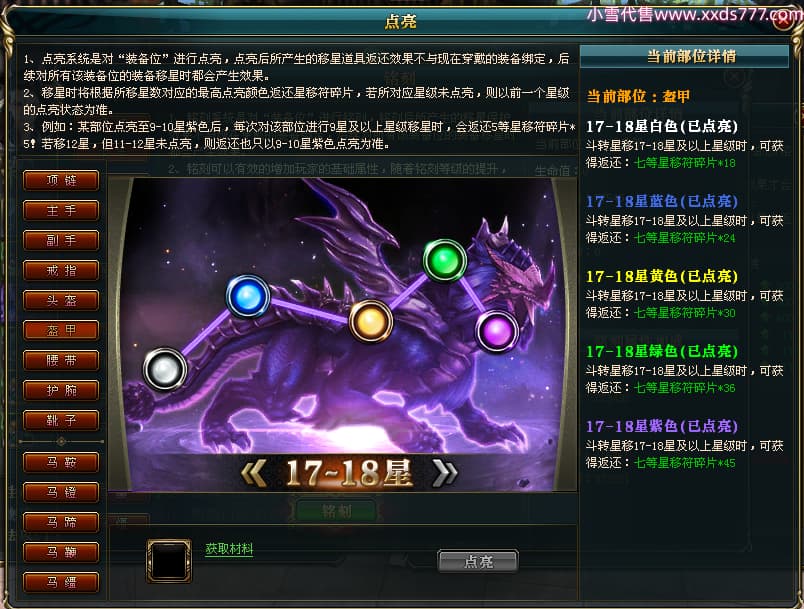Click the empty material slot
Image resolution: width=804 pixels, height=609 pixels.
pos(169,561)
